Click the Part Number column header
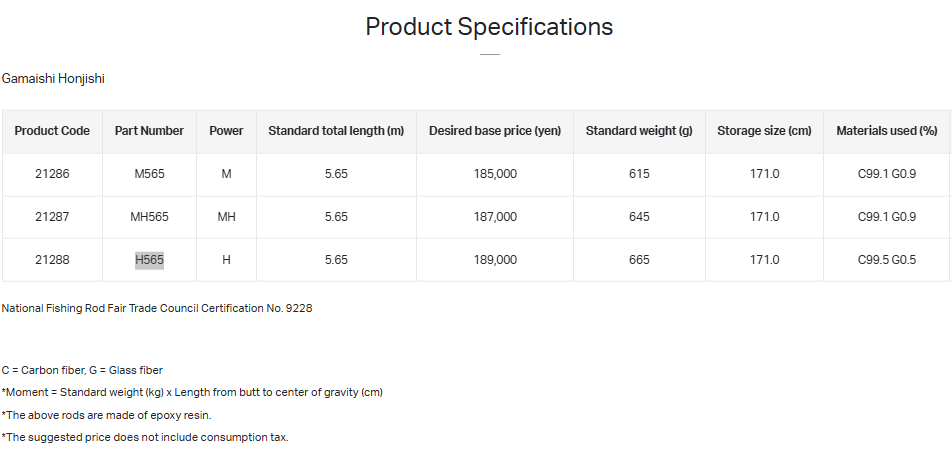952x466 pixels. (149, 131)
